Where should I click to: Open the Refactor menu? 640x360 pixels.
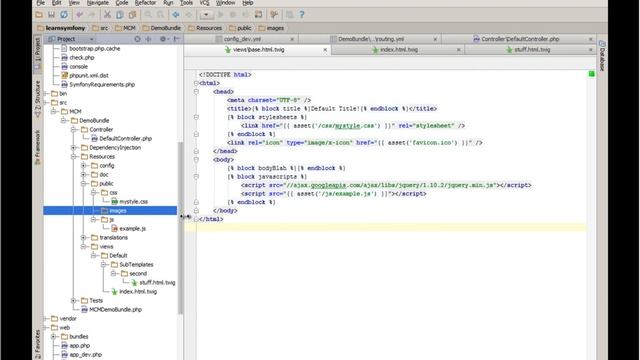[x=145, y=3]
